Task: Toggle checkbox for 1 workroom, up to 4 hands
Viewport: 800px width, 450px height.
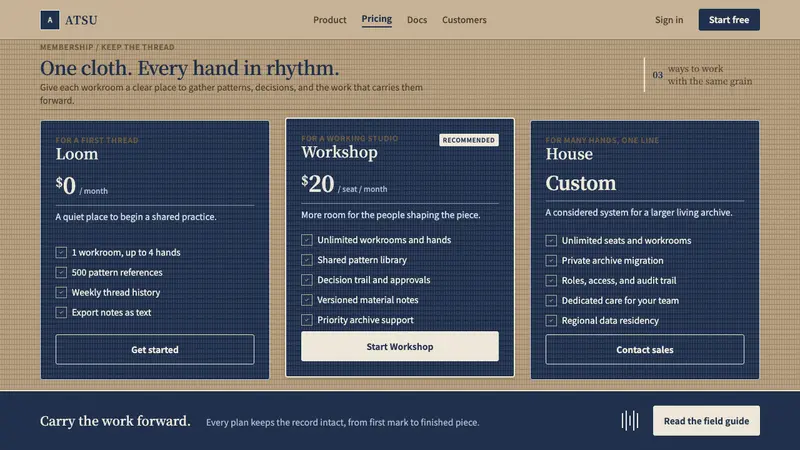Action: pyautogui.click(x=61, y=253)
